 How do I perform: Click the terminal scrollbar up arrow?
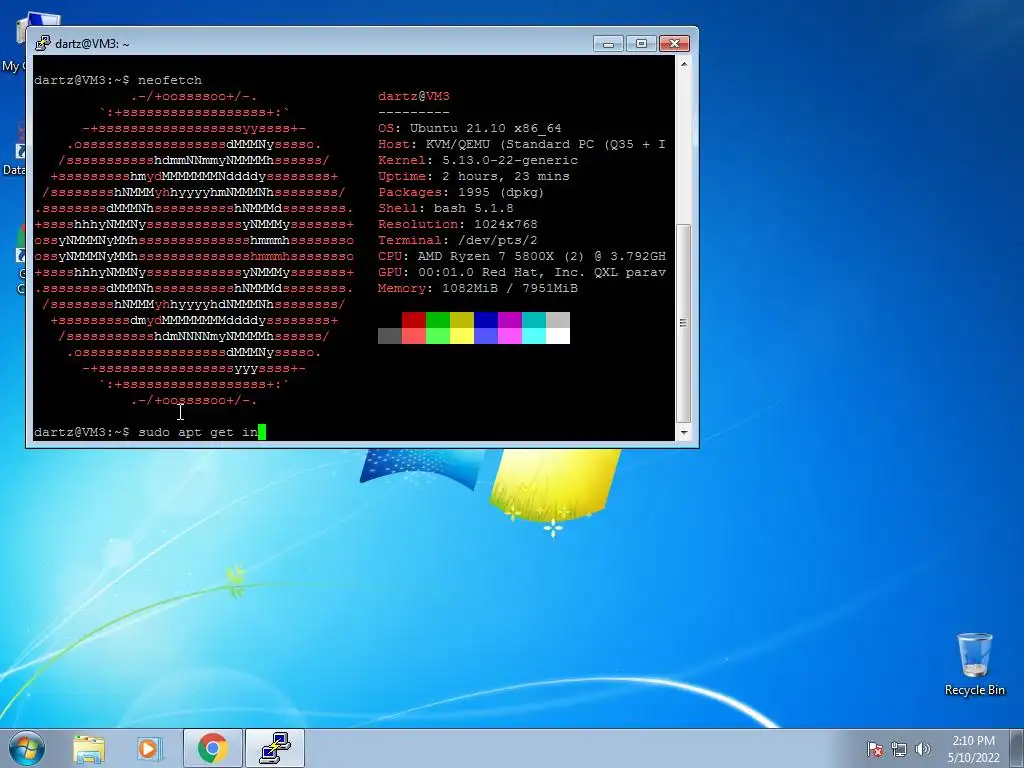click(683, 64)
